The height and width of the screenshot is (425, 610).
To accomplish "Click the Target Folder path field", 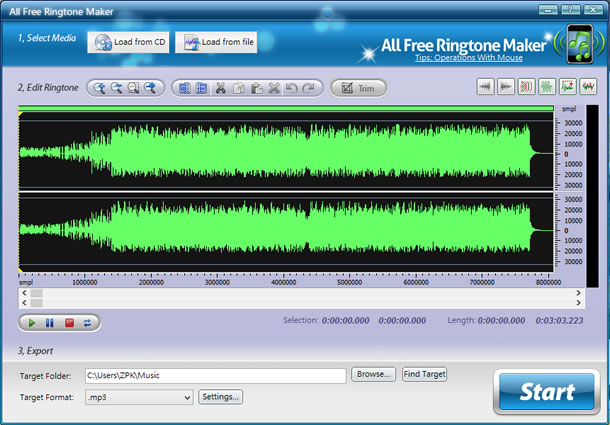I will 216,376.
